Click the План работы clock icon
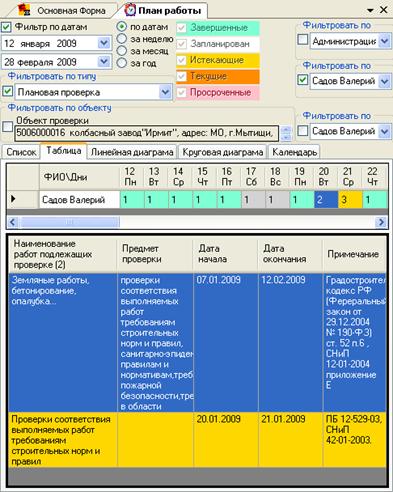Screen dimensions: 393x492 [130, 10]
